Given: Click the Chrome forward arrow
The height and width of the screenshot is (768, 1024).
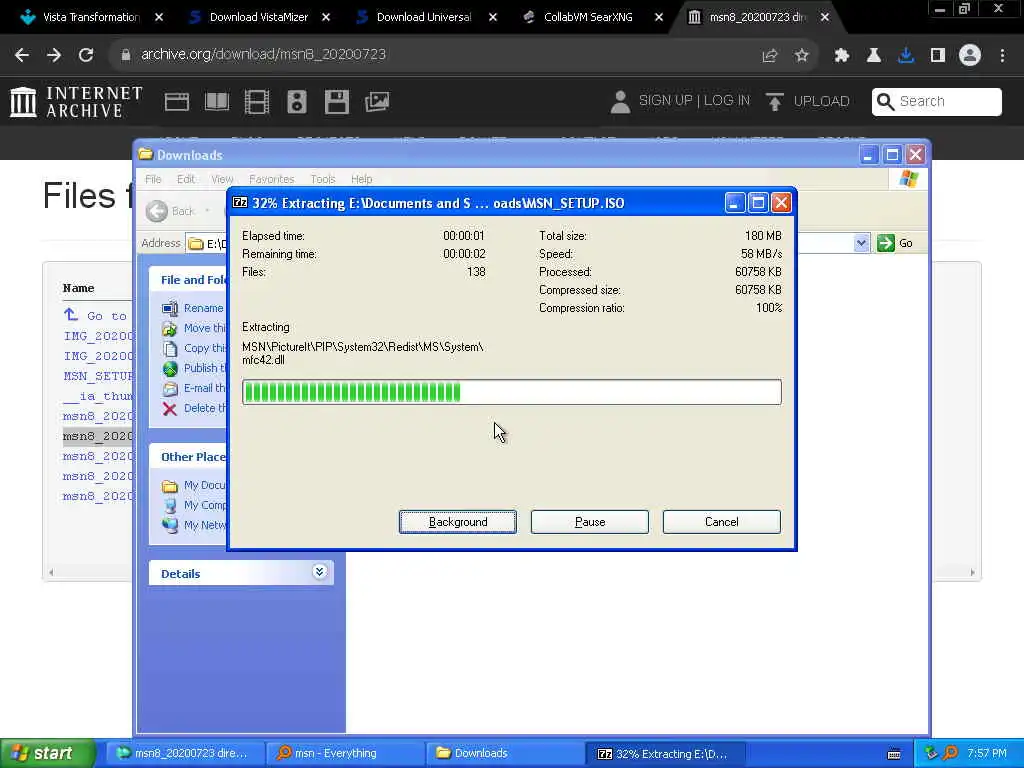Looking at the screenshot, I should 54,55.
